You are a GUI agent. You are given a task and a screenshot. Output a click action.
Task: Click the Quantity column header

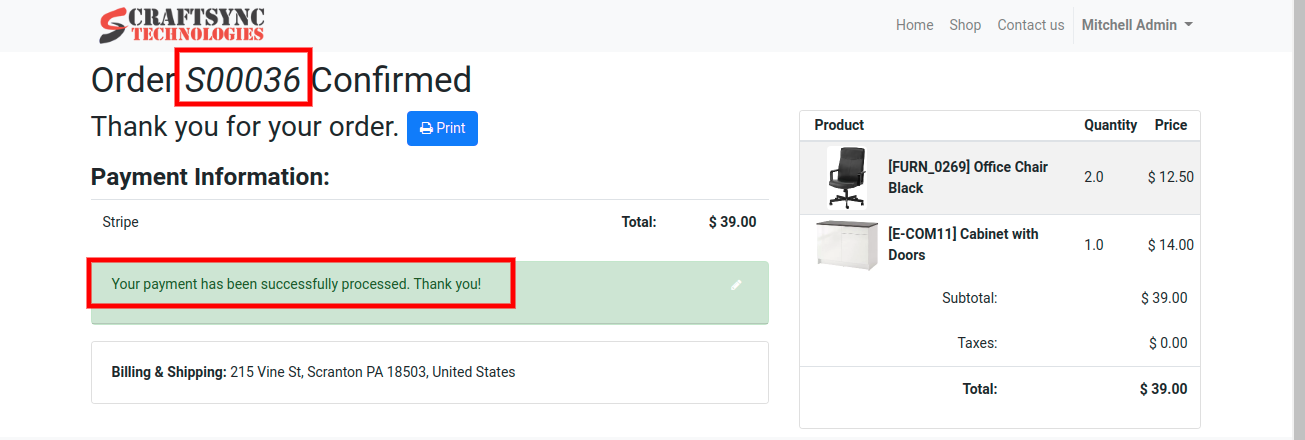pyautogui.click(x=1110, y=125)
